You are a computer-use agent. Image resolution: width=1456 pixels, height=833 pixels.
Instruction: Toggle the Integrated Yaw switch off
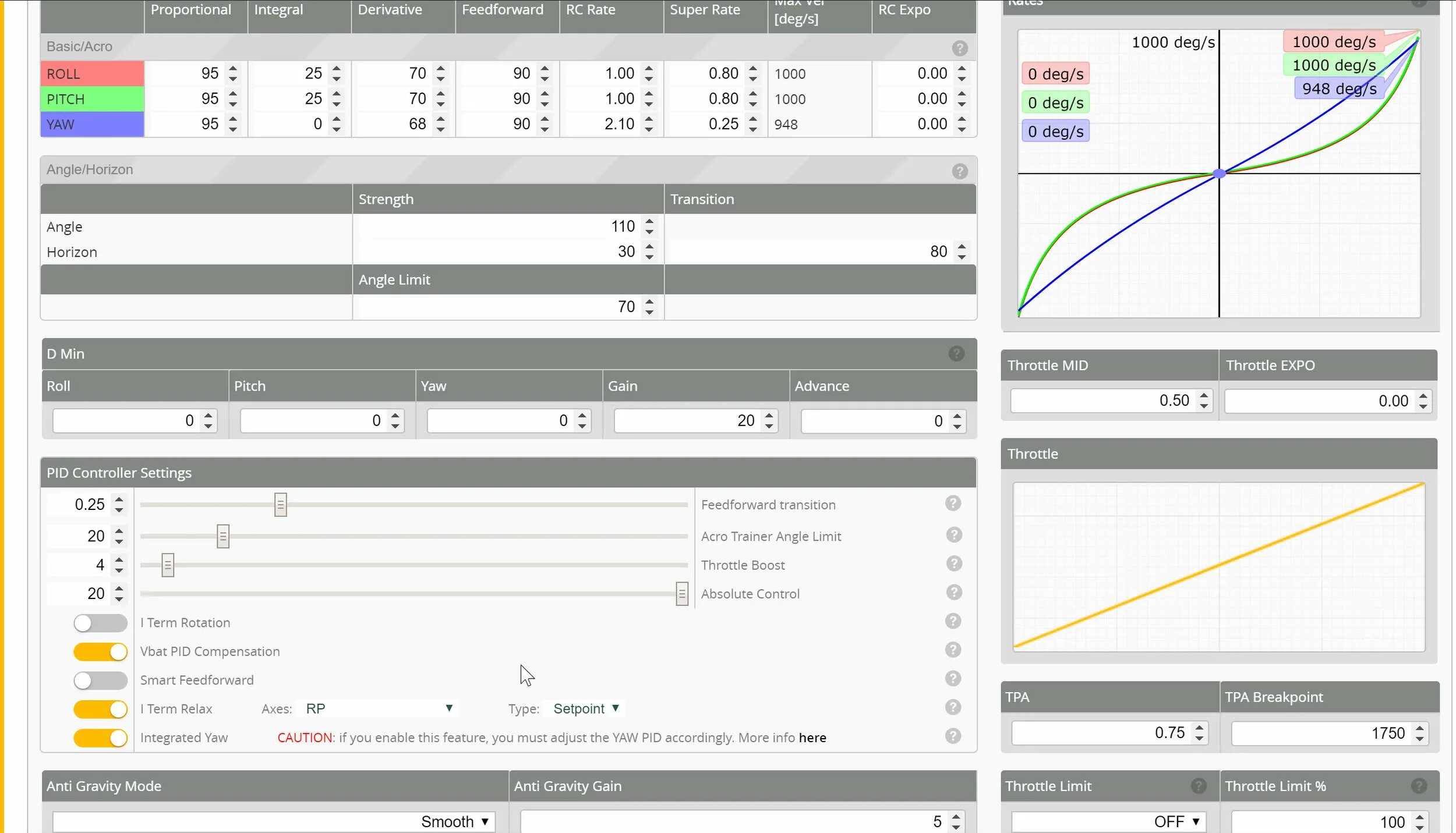click(x=100, y=738)
